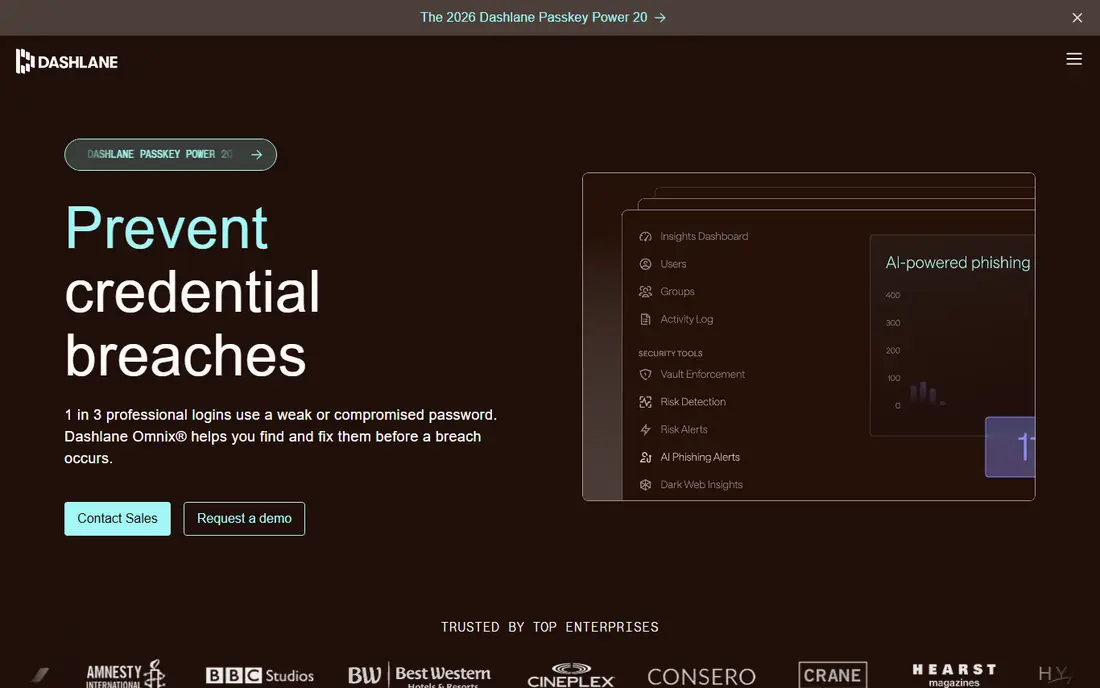Select the Dark Web Insights icon
The height and width of the screenshot is (688, 1100).
(645, 485)
